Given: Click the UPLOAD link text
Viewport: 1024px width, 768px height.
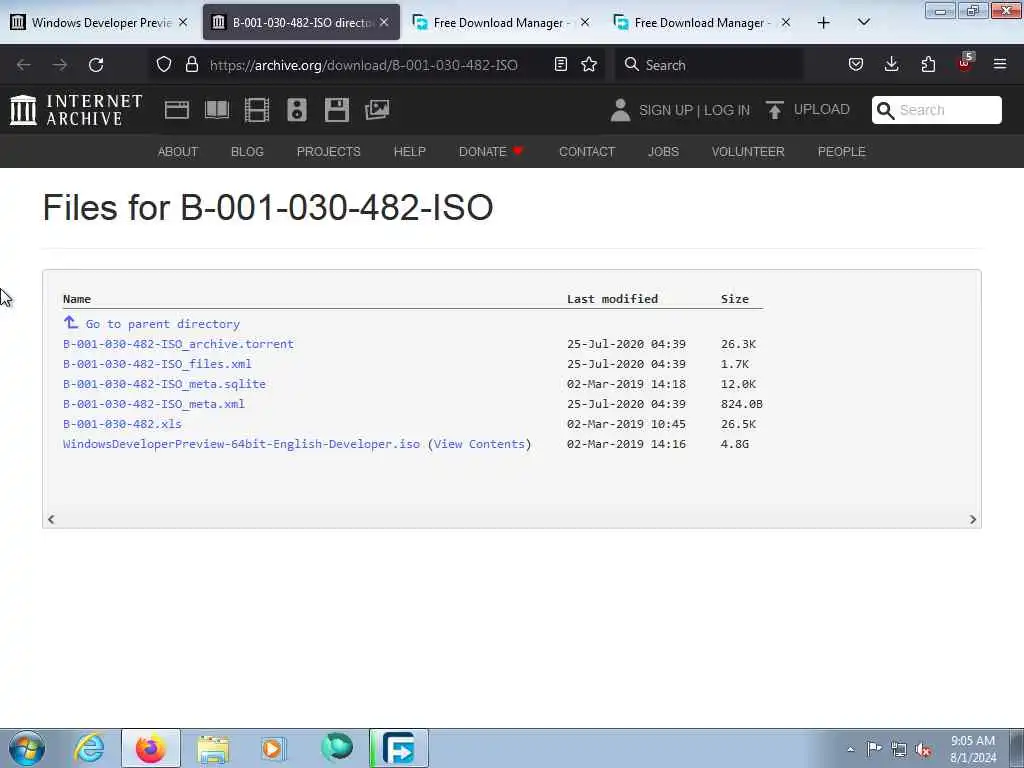Looking at the screenshot, I should (x=822, y=109).
